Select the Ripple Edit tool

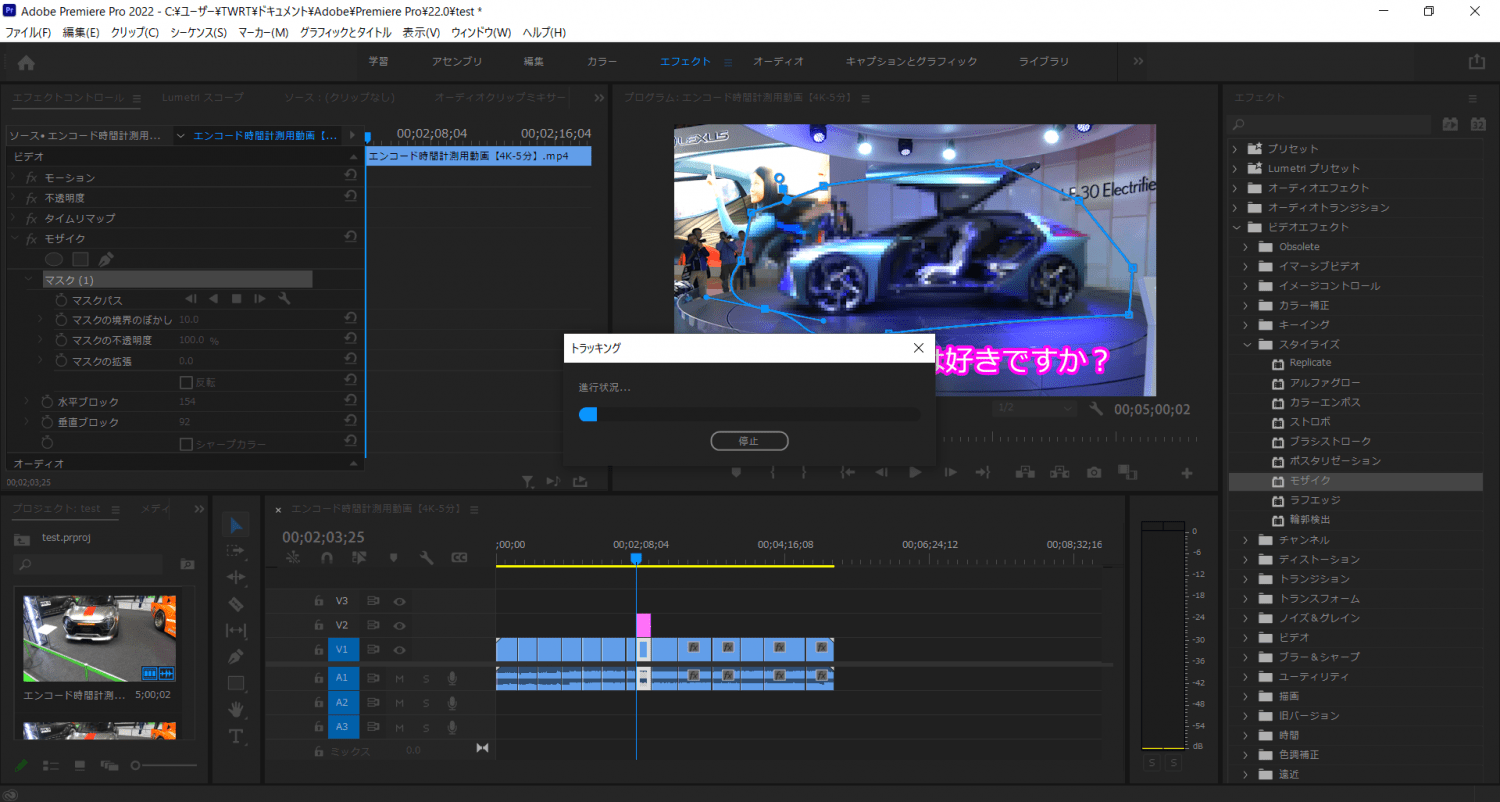[x=236, y=578]
